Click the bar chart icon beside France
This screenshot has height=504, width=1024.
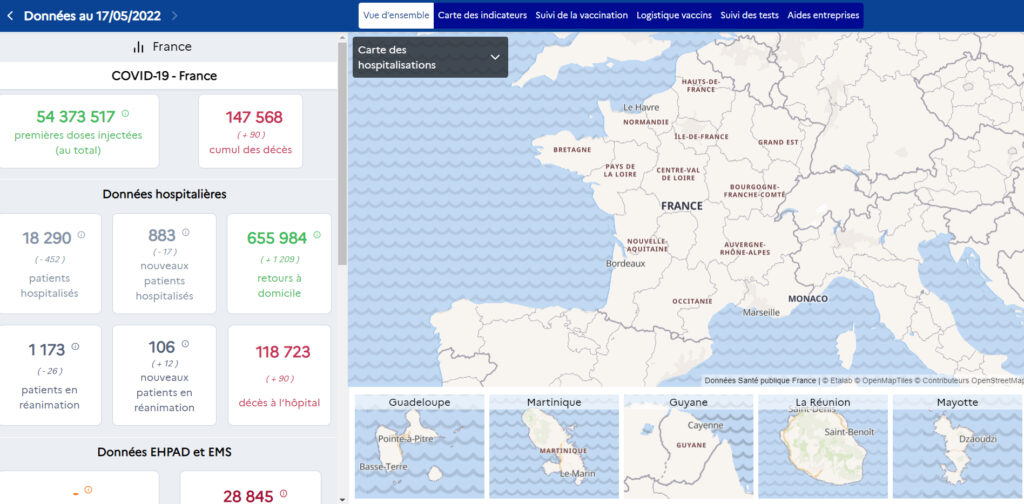138,47
